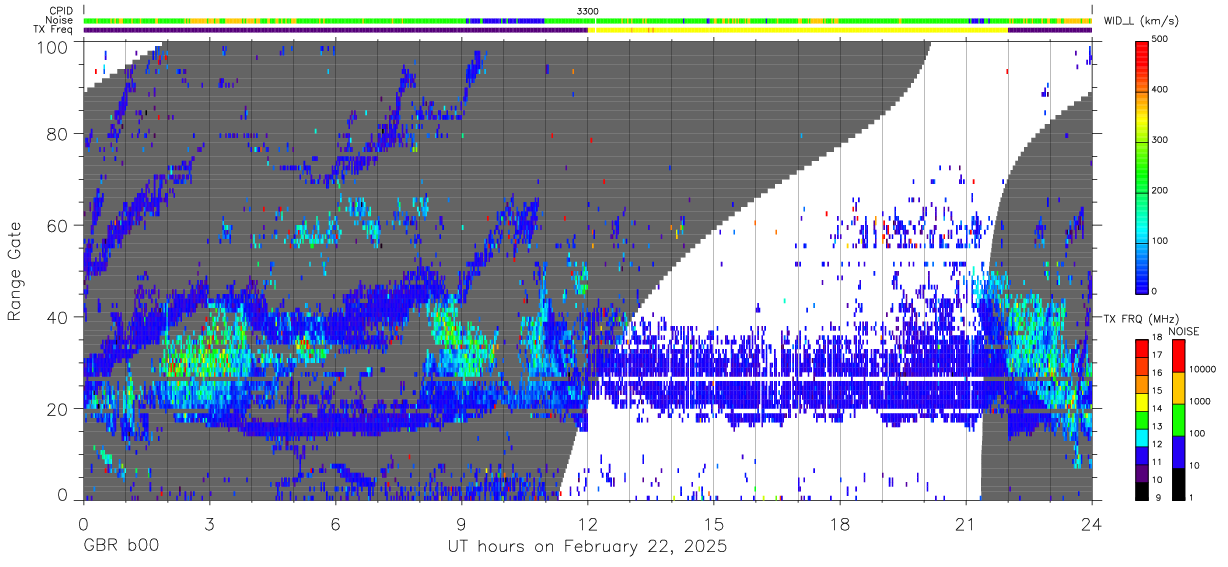This screenshot has width=1228, height=567.
Task: Click the 200 label on the WID colorbar
Action: [x=1162, y=190]
